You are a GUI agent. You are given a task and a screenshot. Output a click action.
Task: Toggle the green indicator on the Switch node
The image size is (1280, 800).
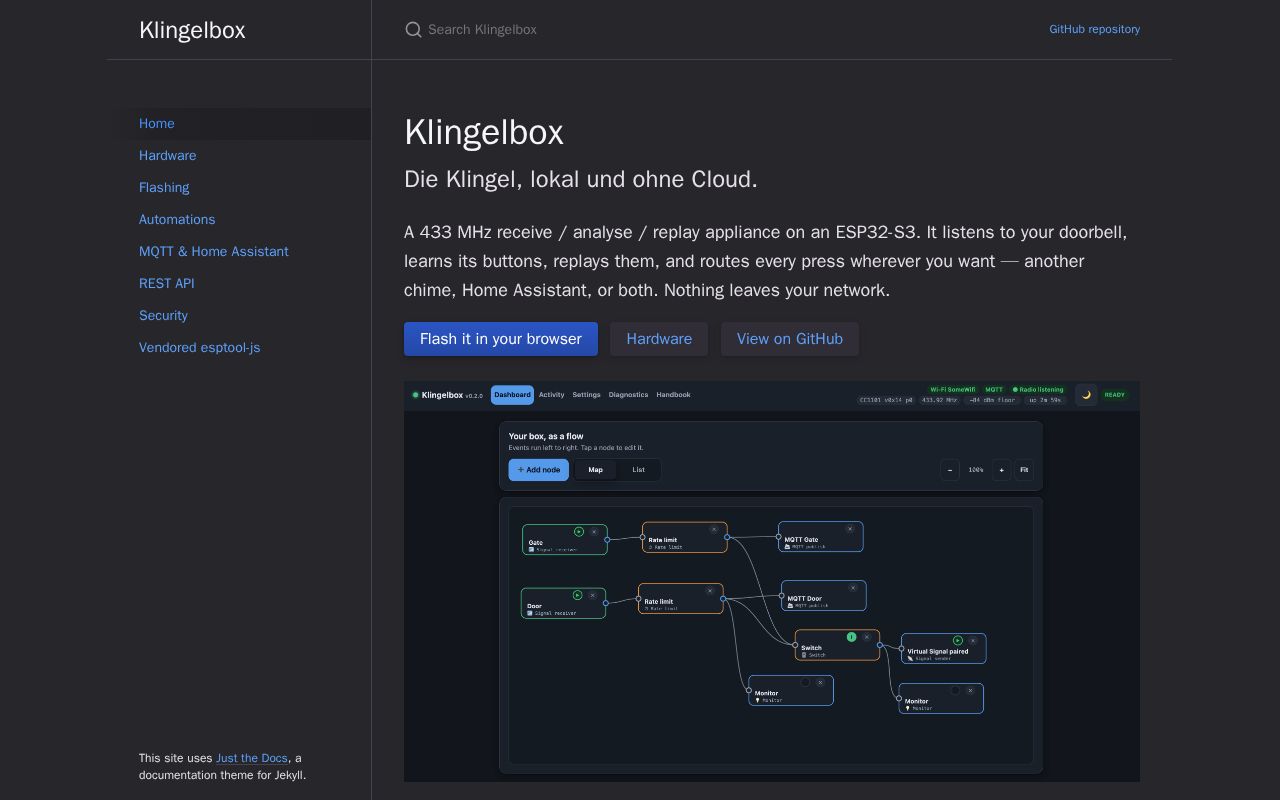(x=852, y=637)
